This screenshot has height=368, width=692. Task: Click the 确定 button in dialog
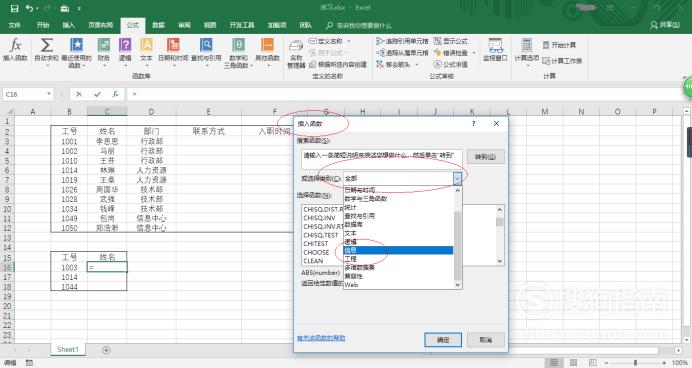point(443,340)
